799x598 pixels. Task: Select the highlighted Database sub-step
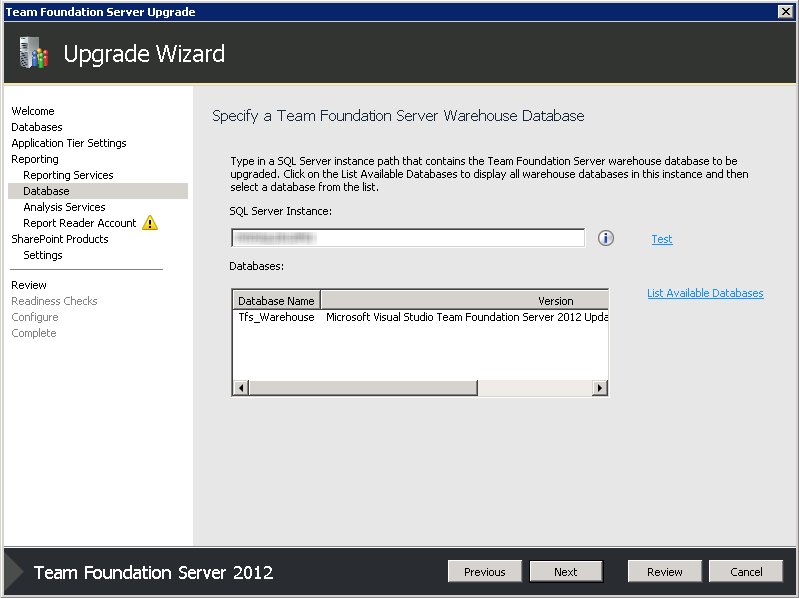[x=98, y=191]
